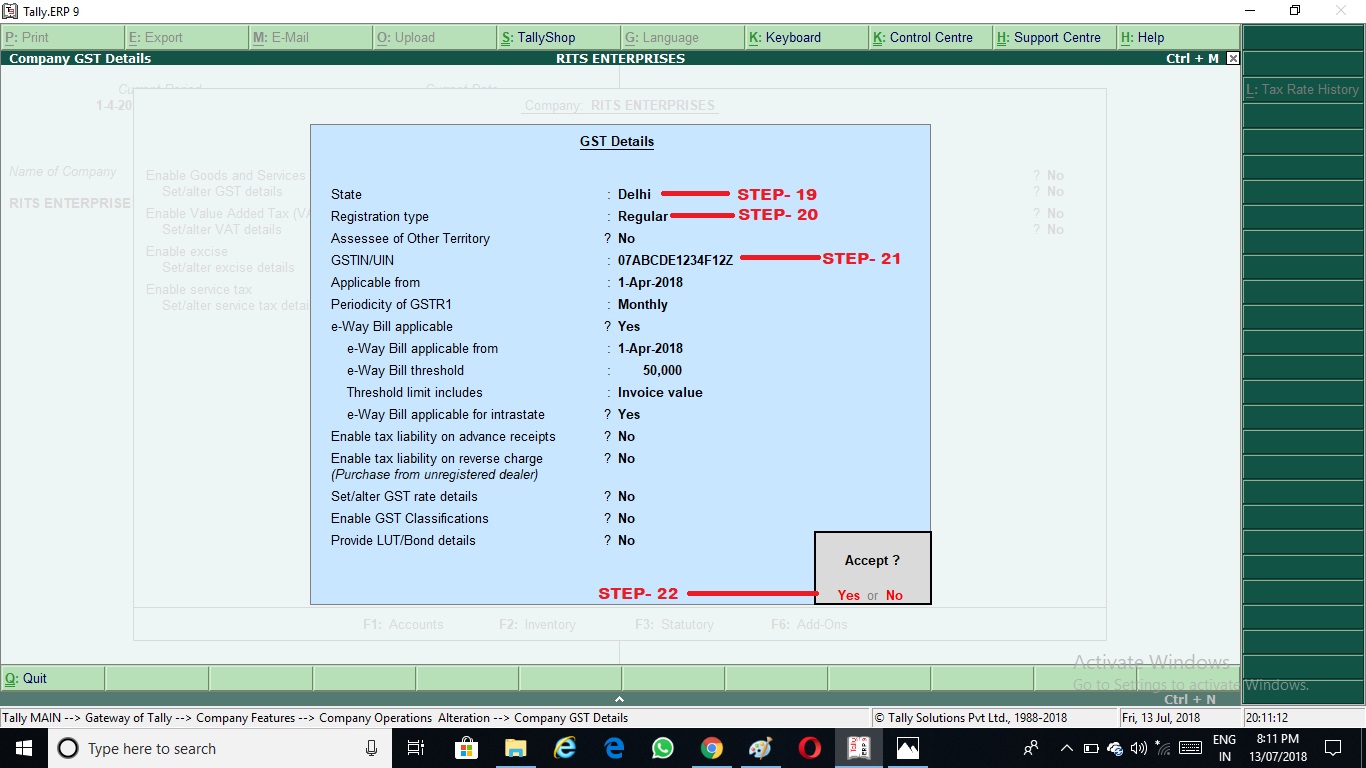
Task: Open the Upload menu
Action: (435, 37)
